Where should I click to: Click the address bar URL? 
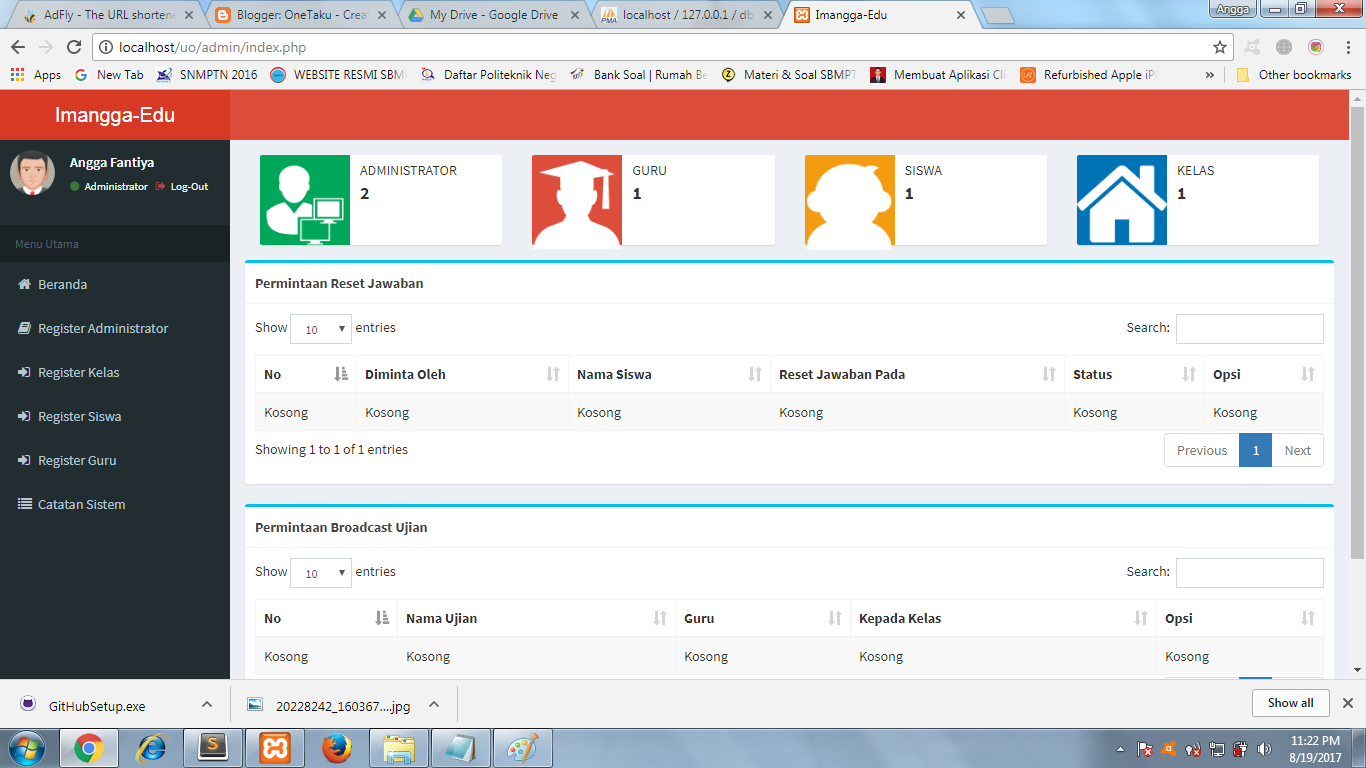213,47
